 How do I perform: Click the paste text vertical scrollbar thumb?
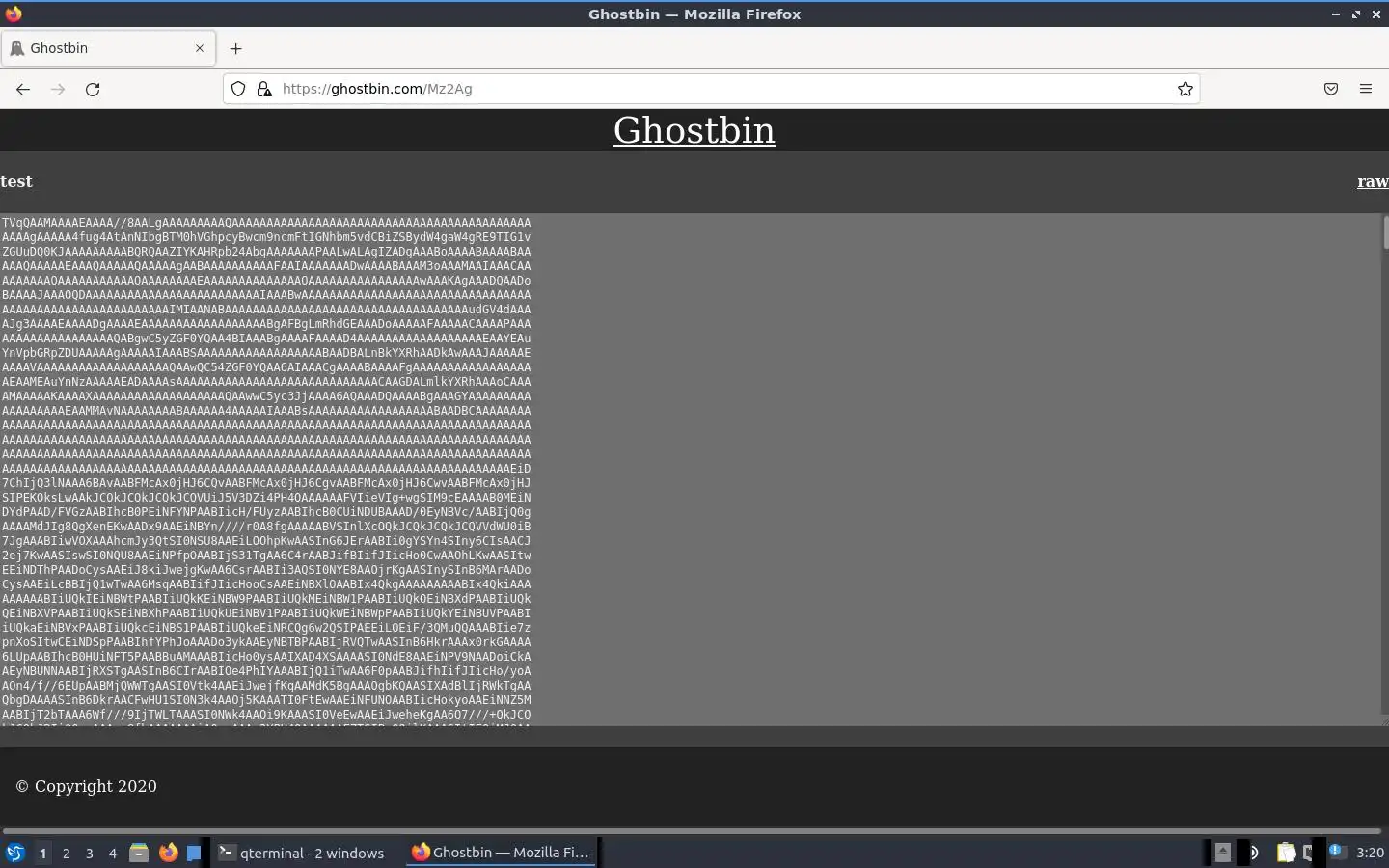tap(1385, 232)
